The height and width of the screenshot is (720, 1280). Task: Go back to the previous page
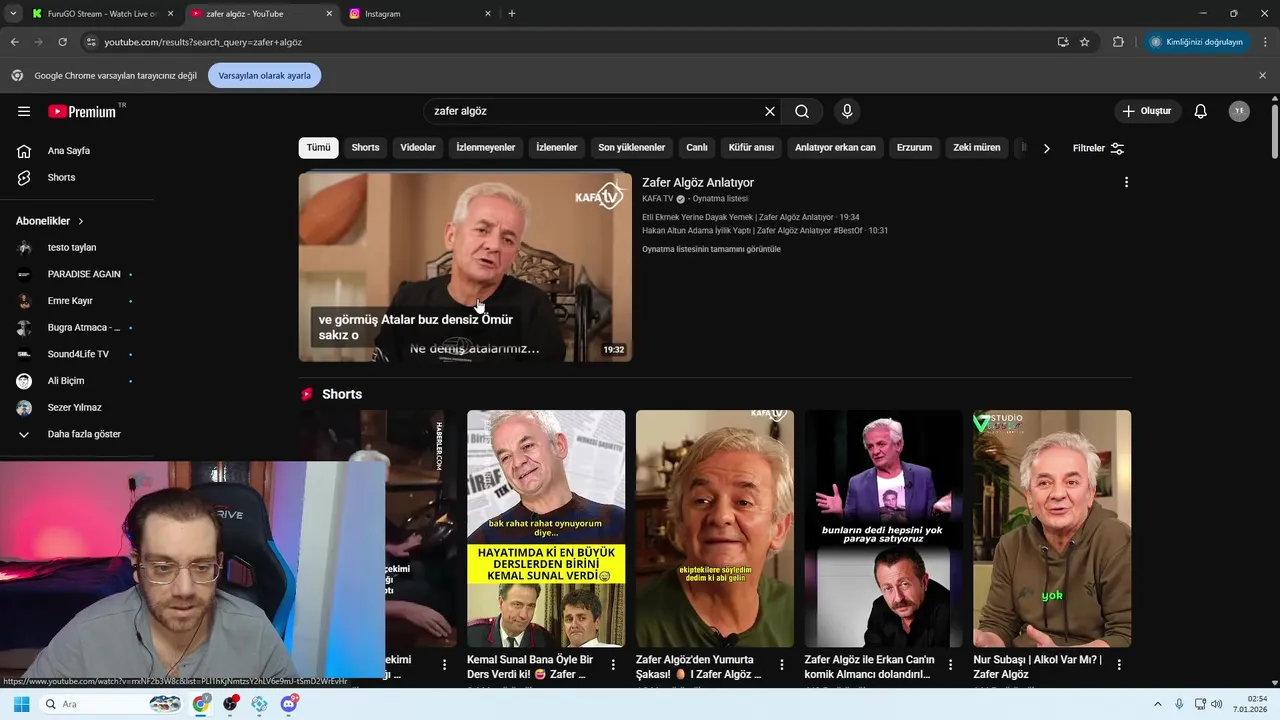[x=14, y=42]
